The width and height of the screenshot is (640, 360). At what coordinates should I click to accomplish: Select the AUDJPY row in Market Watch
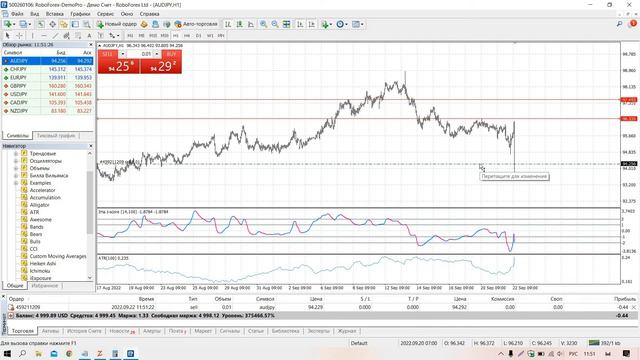click(x=48, y=61)
